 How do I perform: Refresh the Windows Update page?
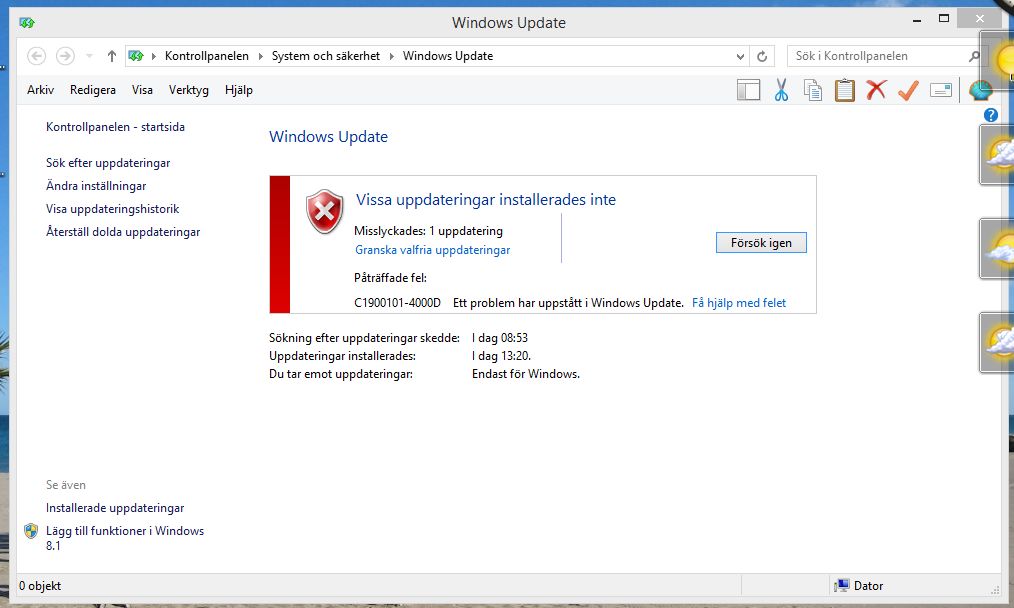(762, 56)
